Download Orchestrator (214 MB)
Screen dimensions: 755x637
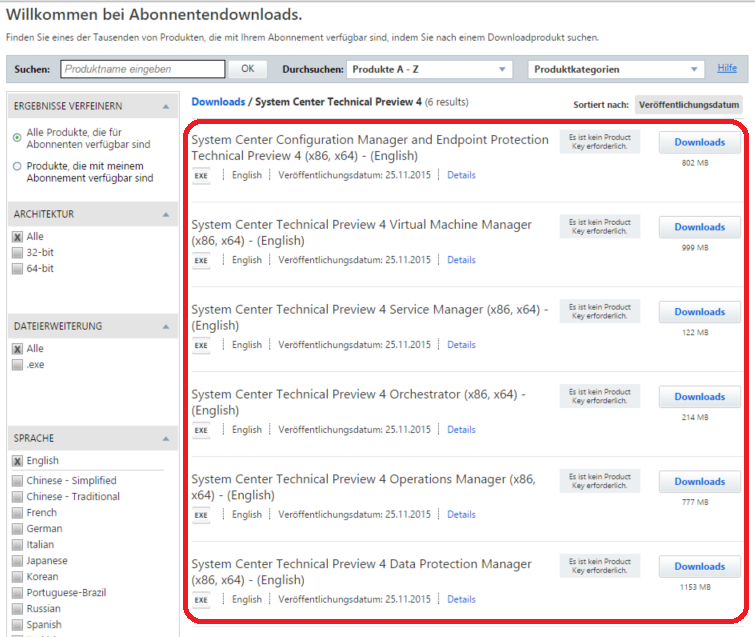[700, 397]
